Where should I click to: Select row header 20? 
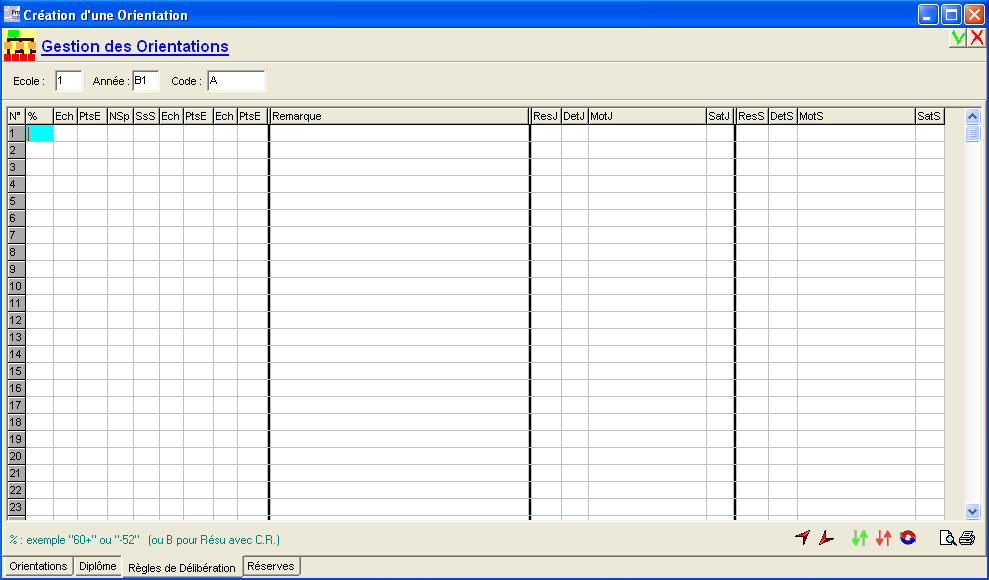coord(16,456)
